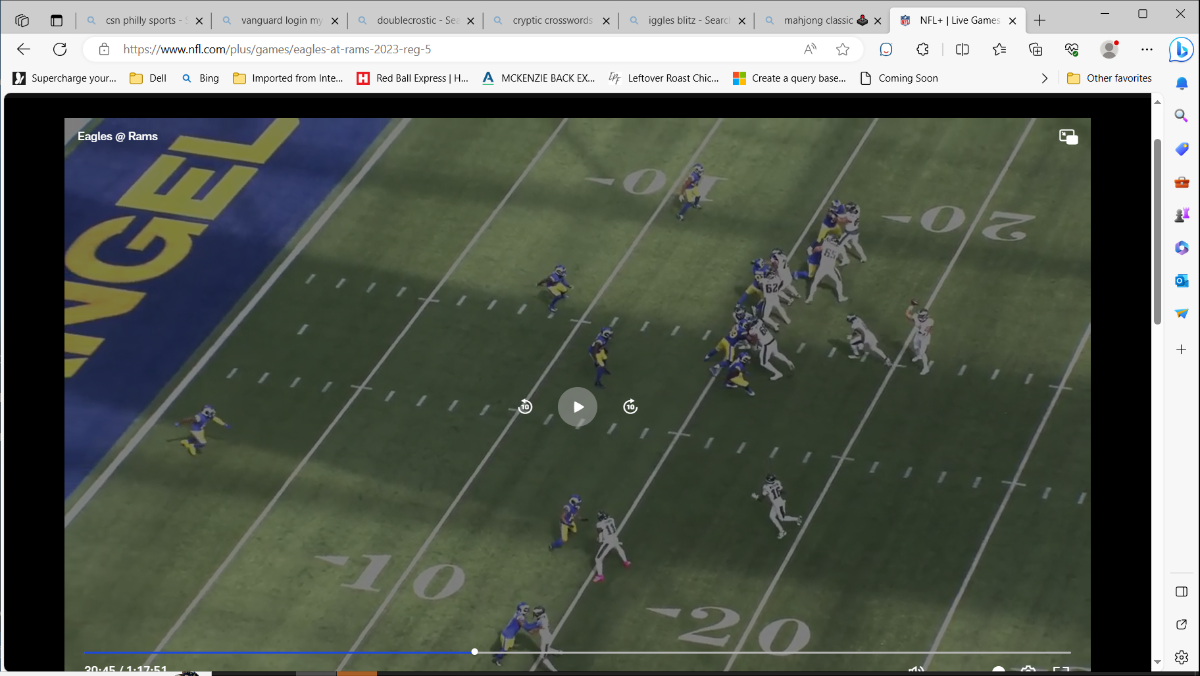Viewport: 1200px width, 676px height.
Task: Toggle split screen view
Action: pyautogui.click(x=962, y=49)
